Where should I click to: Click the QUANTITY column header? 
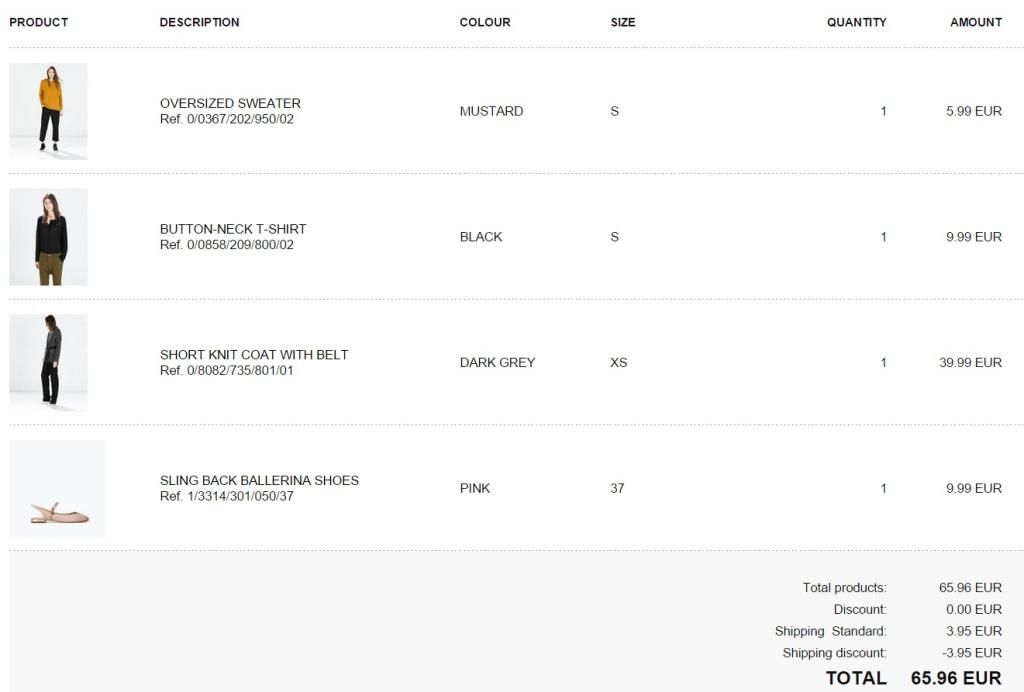[856, 22]
